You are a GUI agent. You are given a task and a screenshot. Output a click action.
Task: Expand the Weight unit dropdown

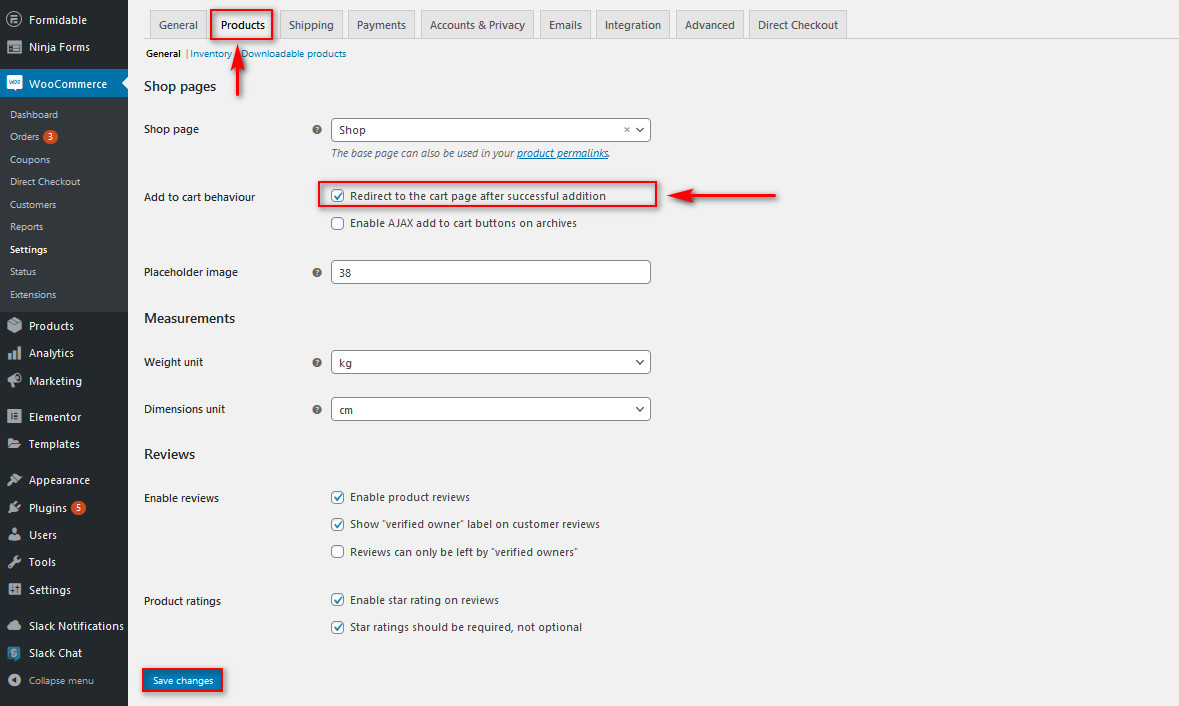(490, 362)
